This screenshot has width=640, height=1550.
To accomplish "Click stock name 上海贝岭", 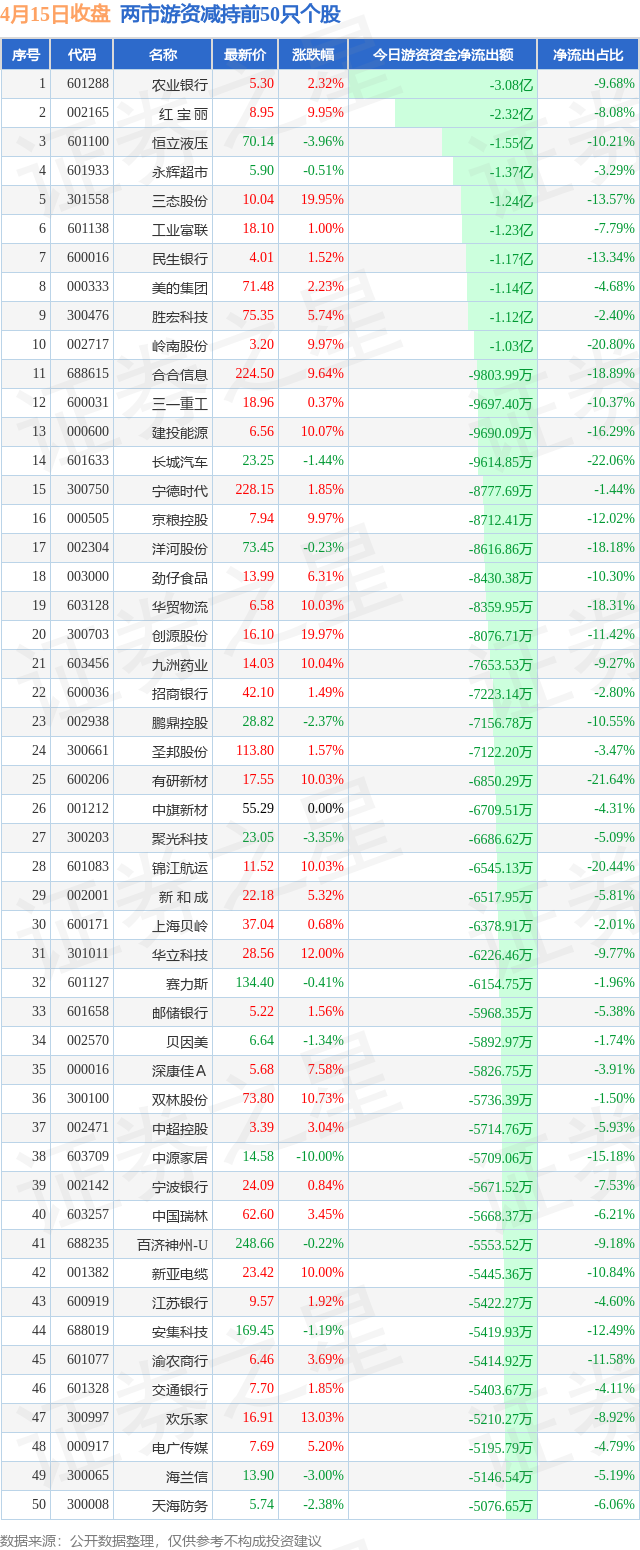I will [x=180, y=925].
